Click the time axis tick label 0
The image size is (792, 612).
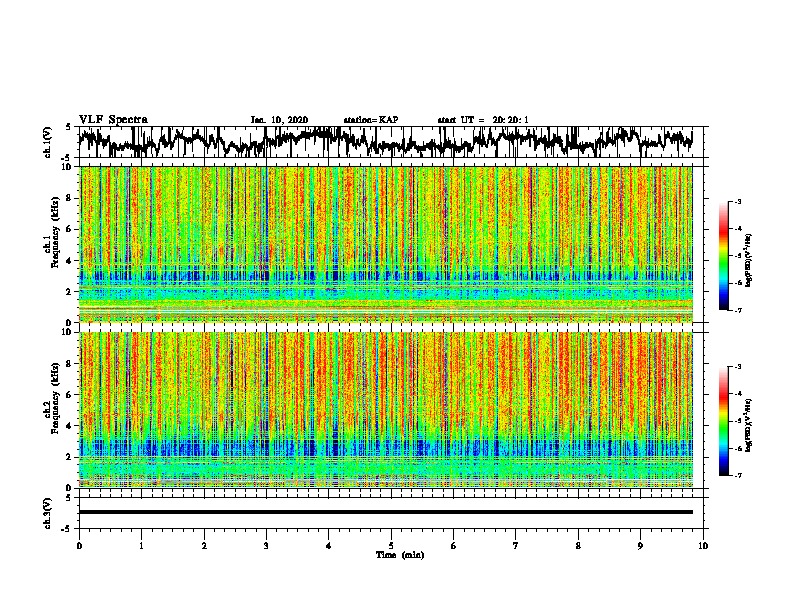(79, 546)
